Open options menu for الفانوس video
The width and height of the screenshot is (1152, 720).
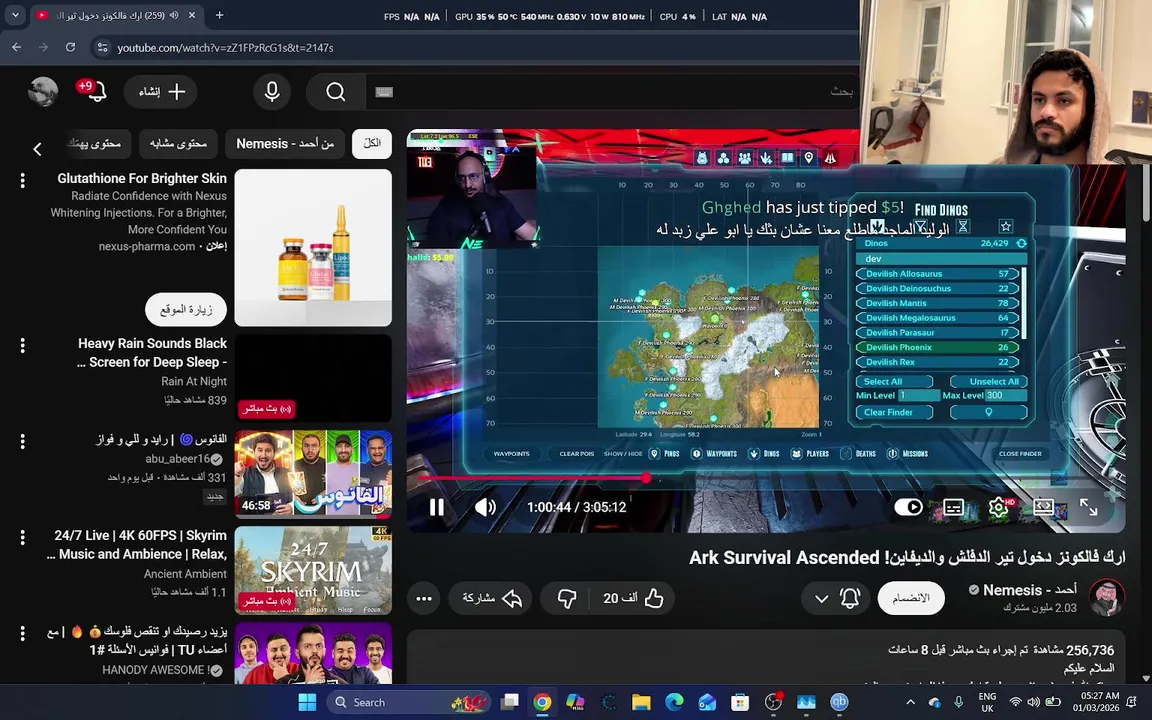[23, 441]
